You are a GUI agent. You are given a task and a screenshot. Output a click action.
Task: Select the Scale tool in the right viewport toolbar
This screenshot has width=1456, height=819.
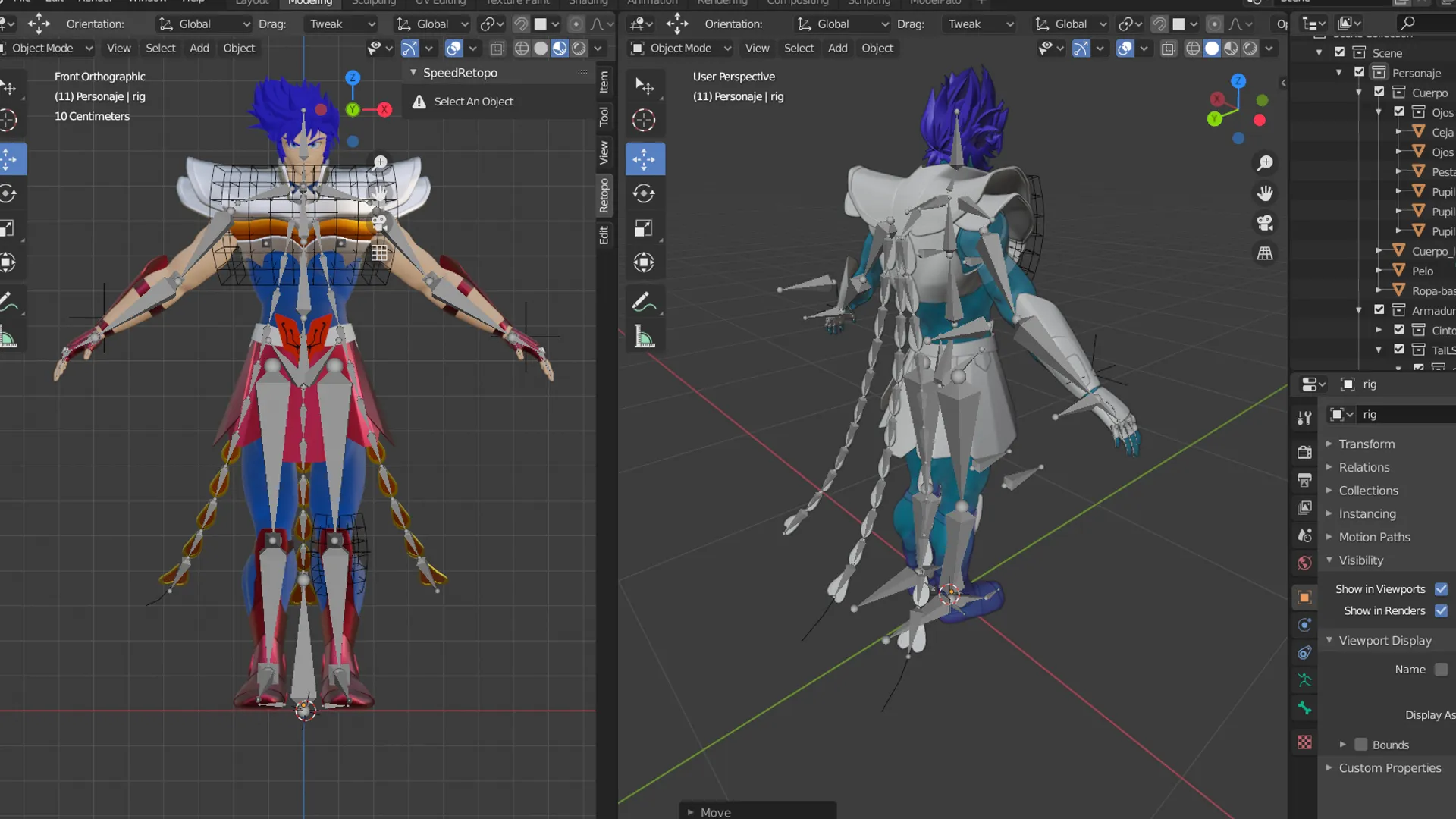[x=644, y=228]
